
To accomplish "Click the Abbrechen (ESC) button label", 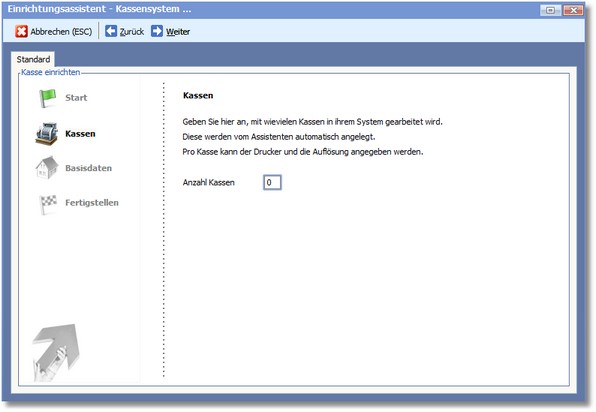I will pos(61,32).
